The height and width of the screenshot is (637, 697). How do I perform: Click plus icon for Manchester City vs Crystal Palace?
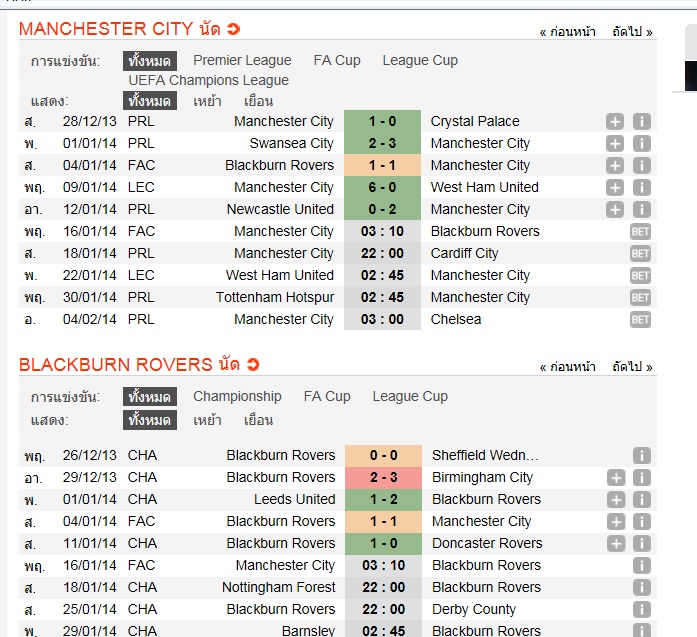(615, 121)
